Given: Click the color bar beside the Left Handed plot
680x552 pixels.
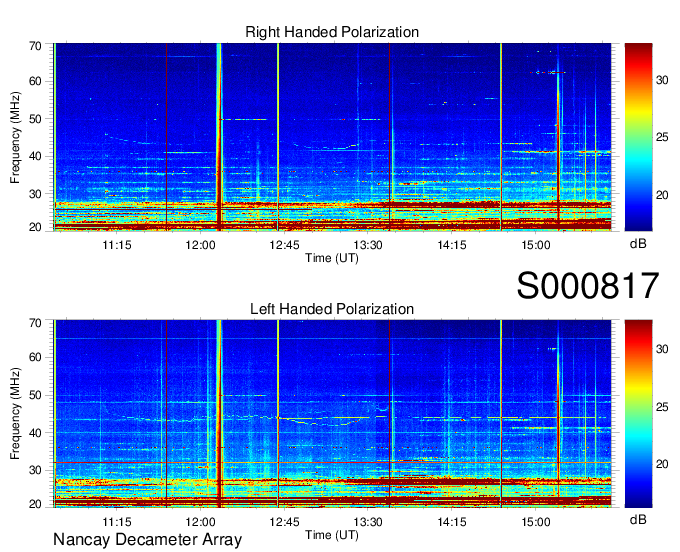Looking at the screenshot, I should pos(638,414).
